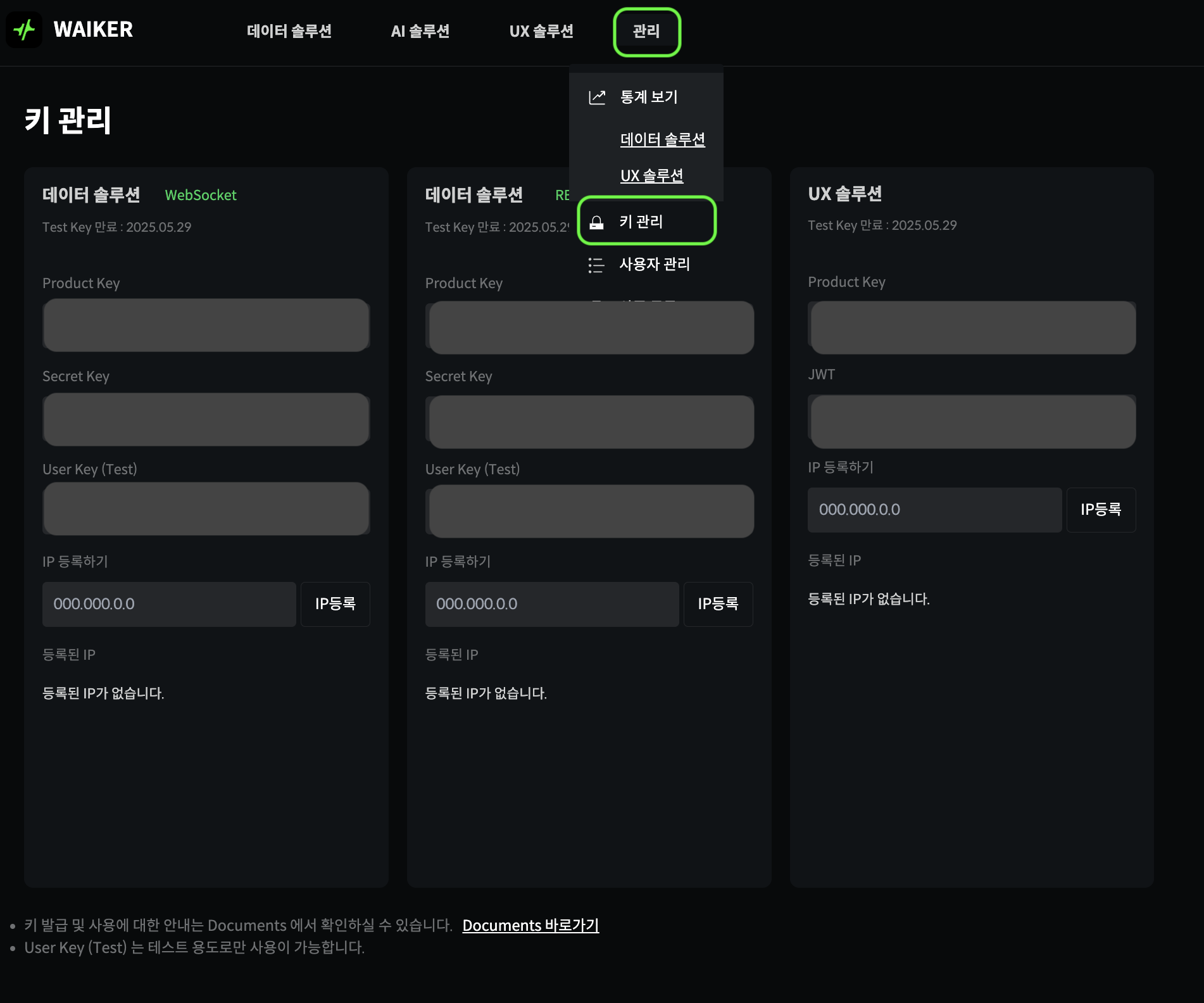Click IP등록 button in UX 솔루션 card
This screenshot has height=1003, width=1204.
(x=1101, y=510)
